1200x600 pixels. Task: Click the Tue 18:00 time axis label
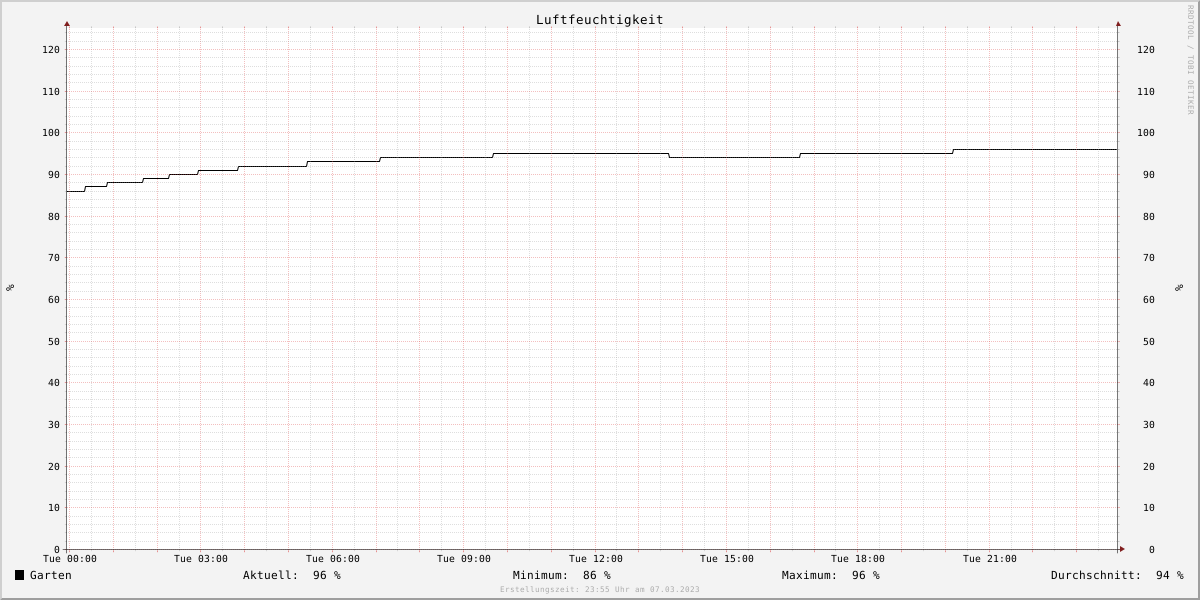point(858,559)
